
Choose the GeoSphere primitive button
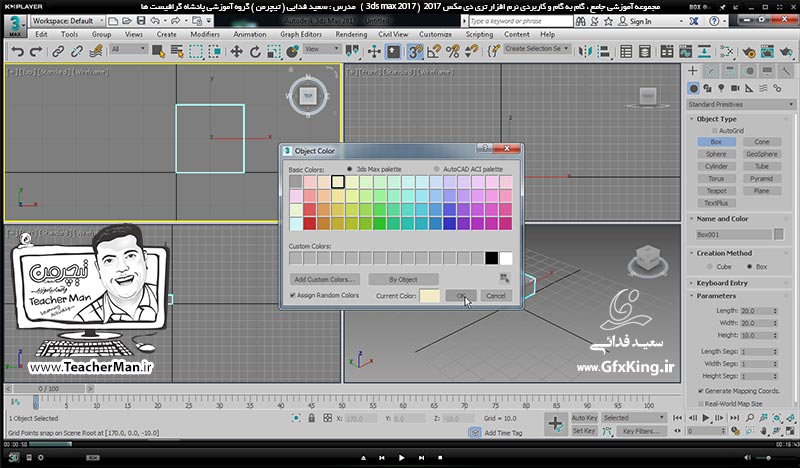click(762, 154)
